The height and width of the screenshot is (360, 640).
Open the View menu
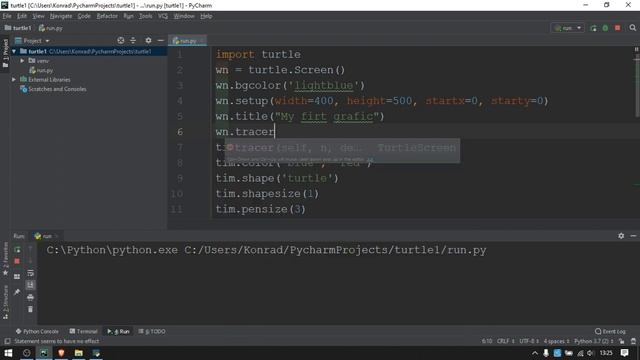pyautogui.click(x=38, y=16)
